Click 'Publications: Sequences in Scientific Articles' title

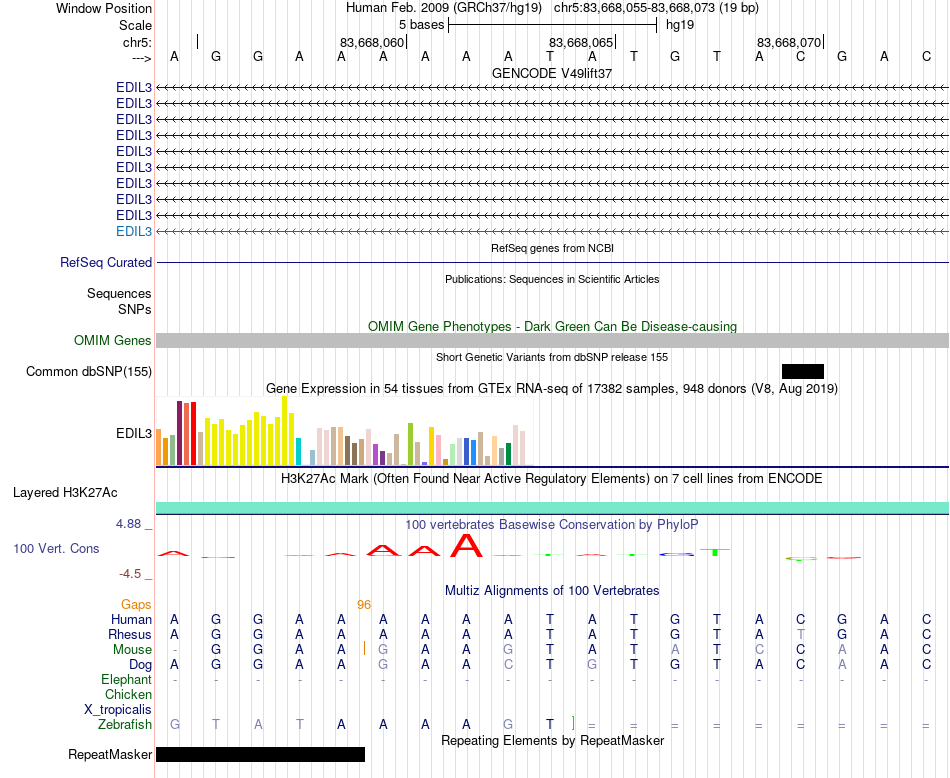point(552,279)
